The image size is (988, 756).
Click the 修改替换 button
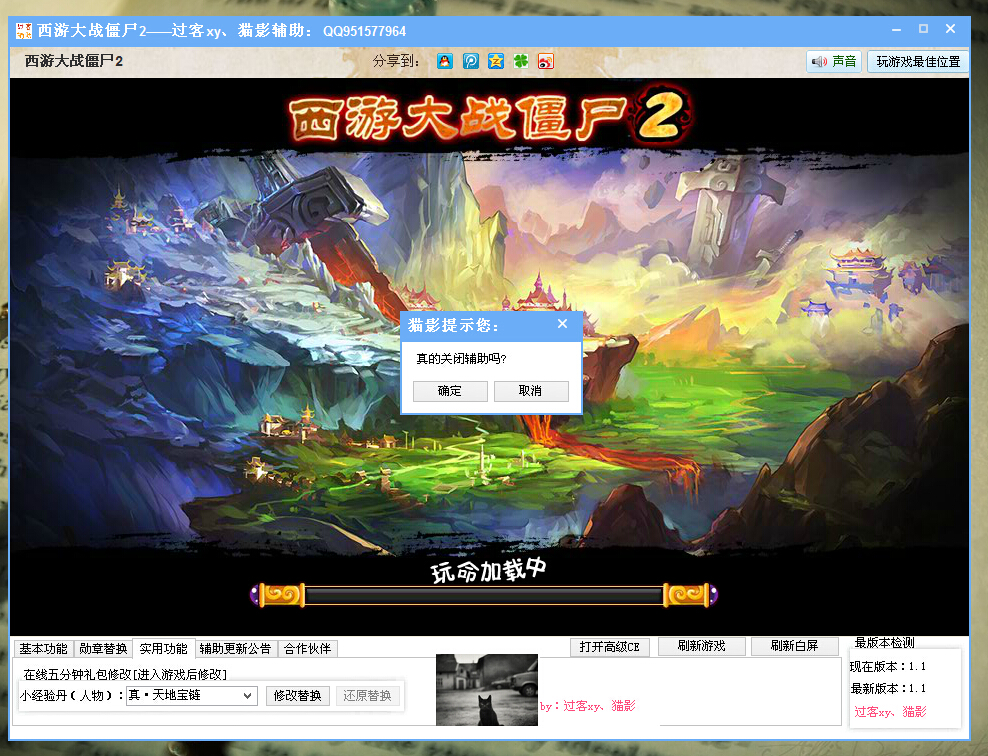(297, 696)
